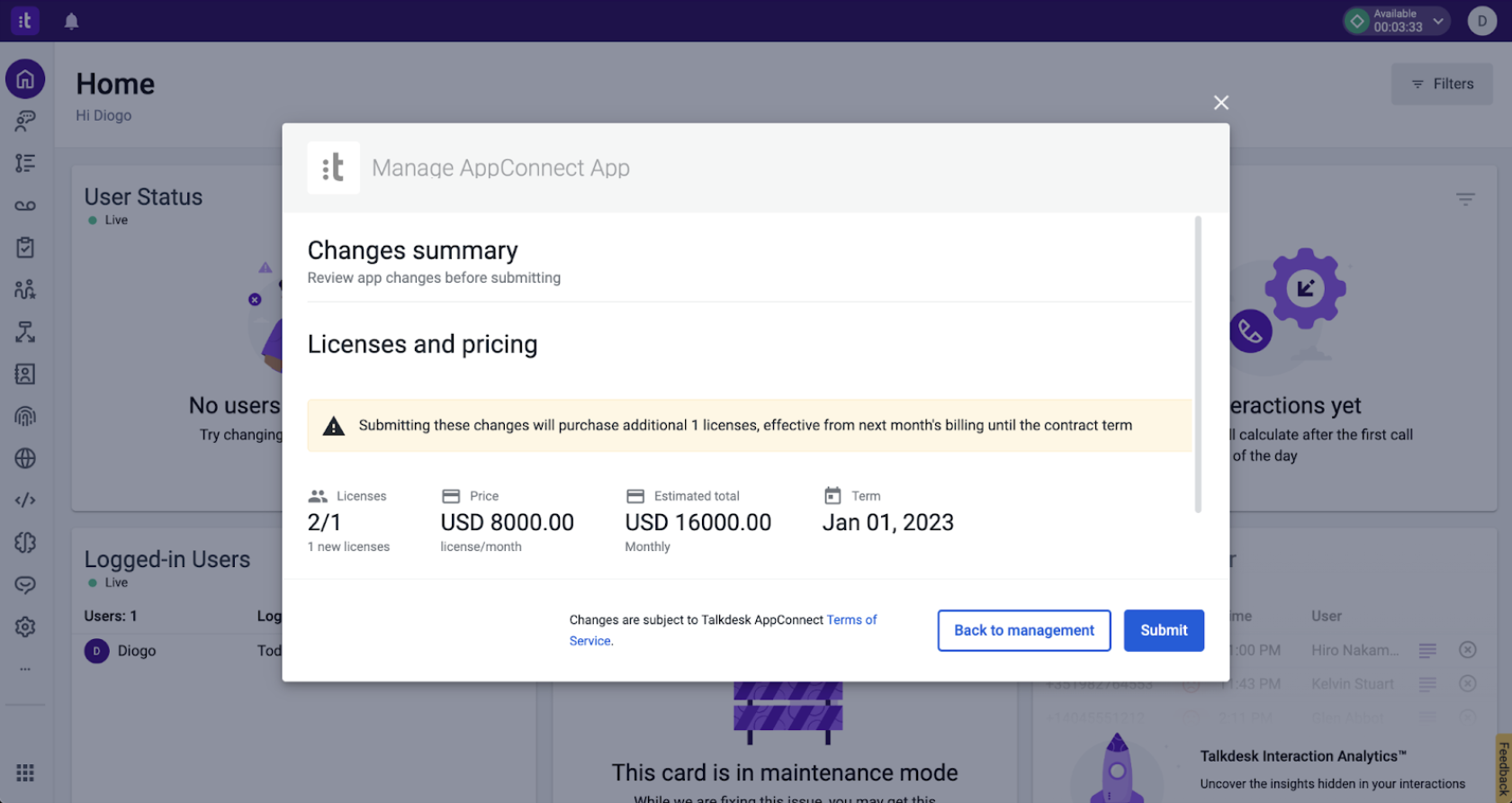Screen dimensions: 1512x803
Task: Click Submit to confirm changes
Action: click(1164, 630)
